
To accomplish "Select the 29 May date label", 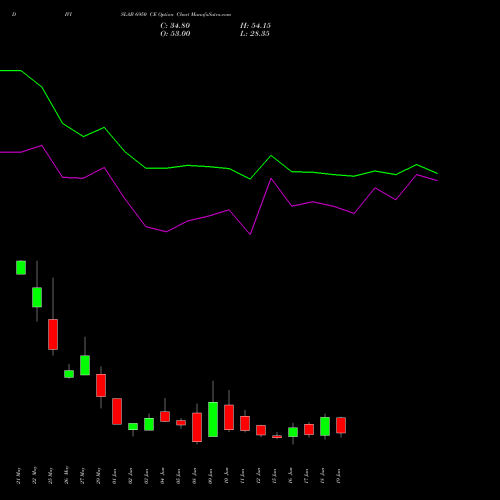I will click(99, 476).
